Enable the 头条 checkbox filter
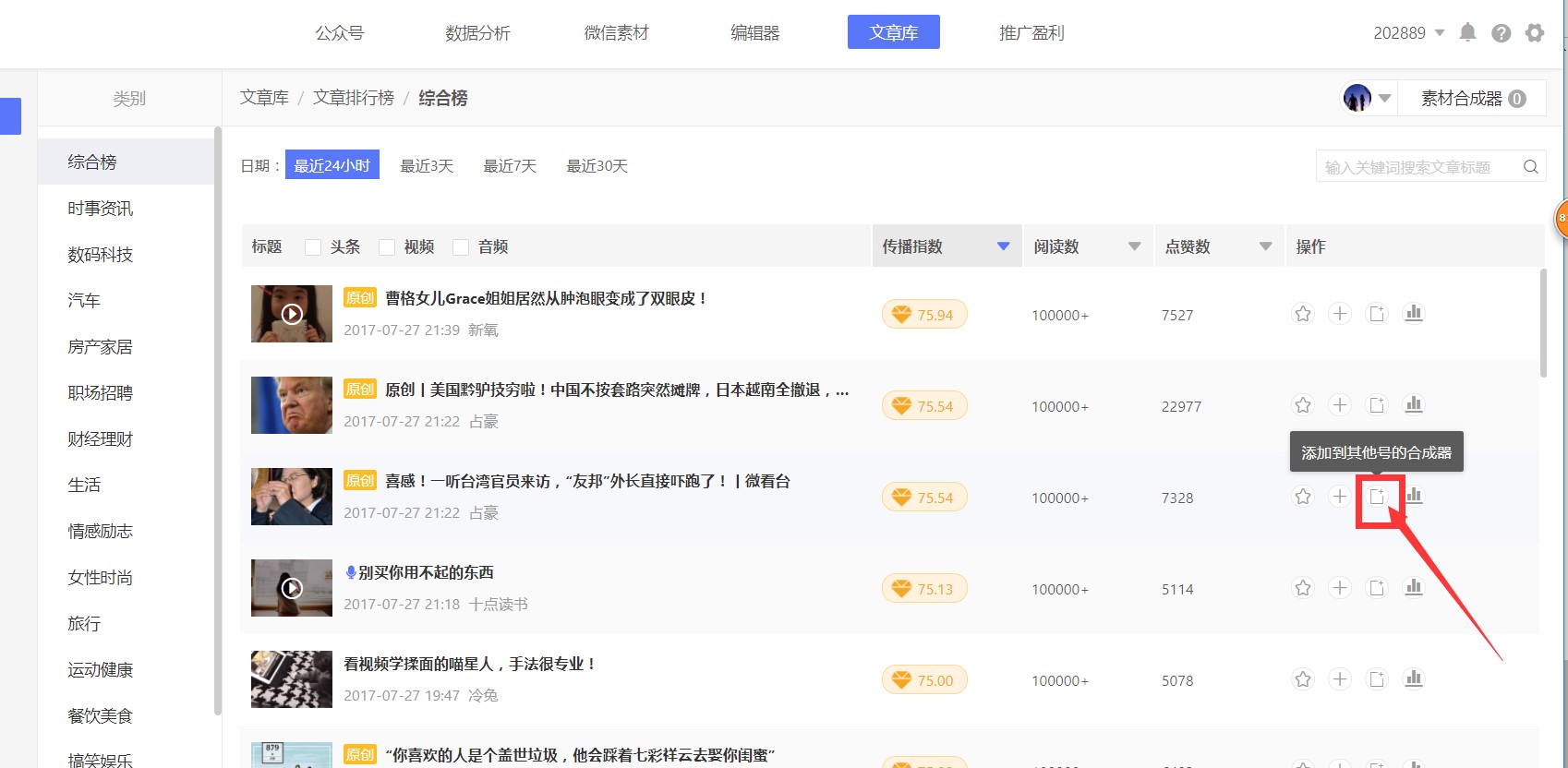The height and width of the screenshot is (768, 1568). (313, 247)
